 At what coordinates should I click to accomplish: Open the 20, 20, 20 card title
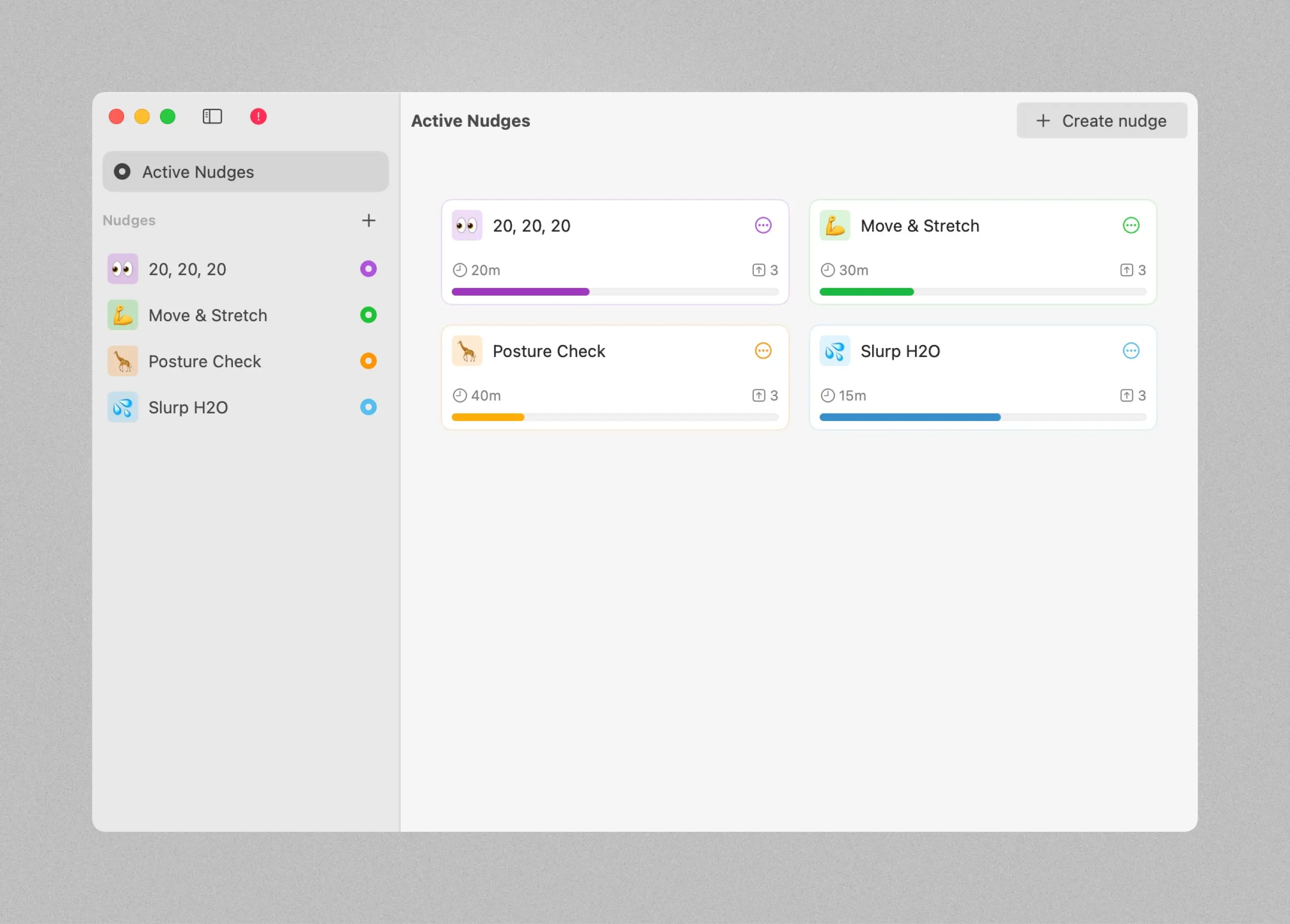[531, 226]
